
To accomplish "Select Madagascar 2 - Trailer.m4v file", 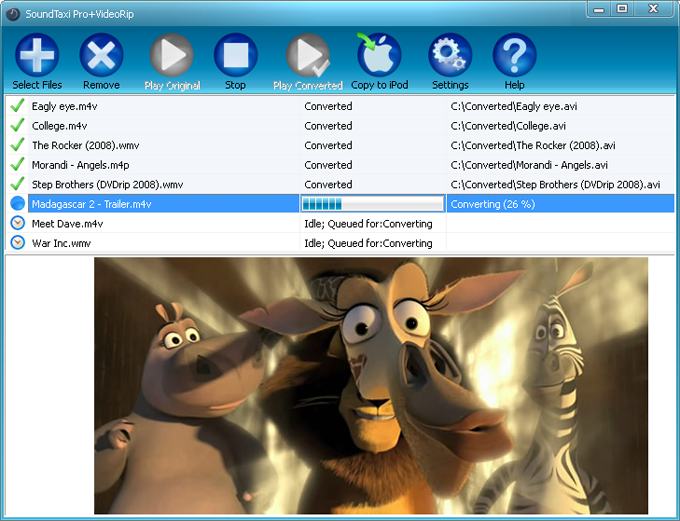I will 91,204.
